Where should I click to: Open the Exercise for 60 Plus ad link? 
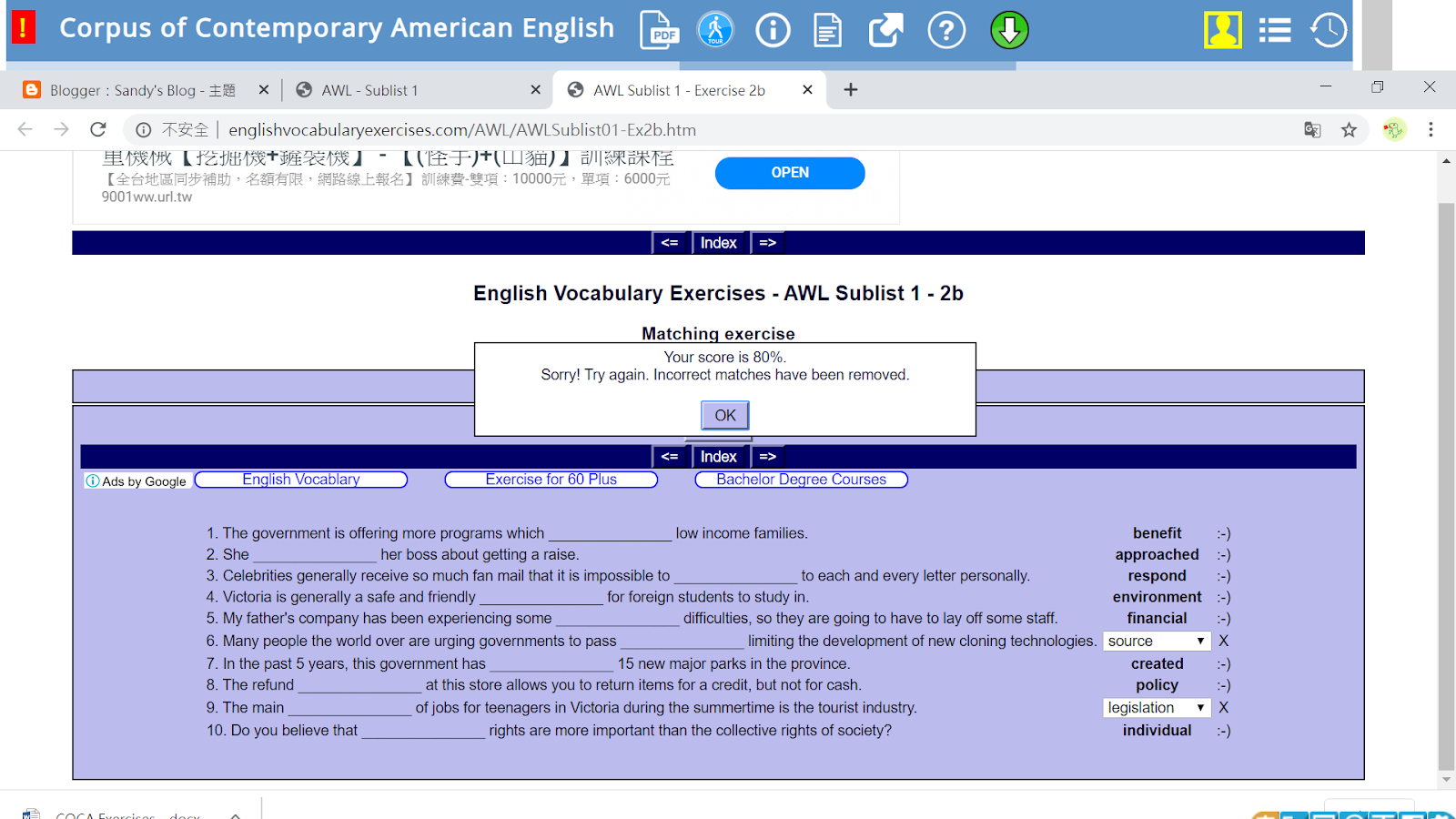pyautogui.click(x=551, y=479)
